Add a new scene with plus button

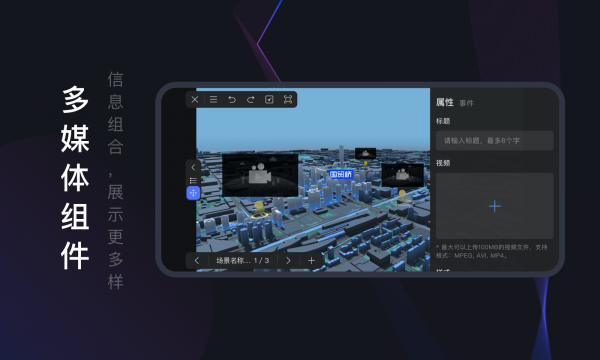(311, 261)
